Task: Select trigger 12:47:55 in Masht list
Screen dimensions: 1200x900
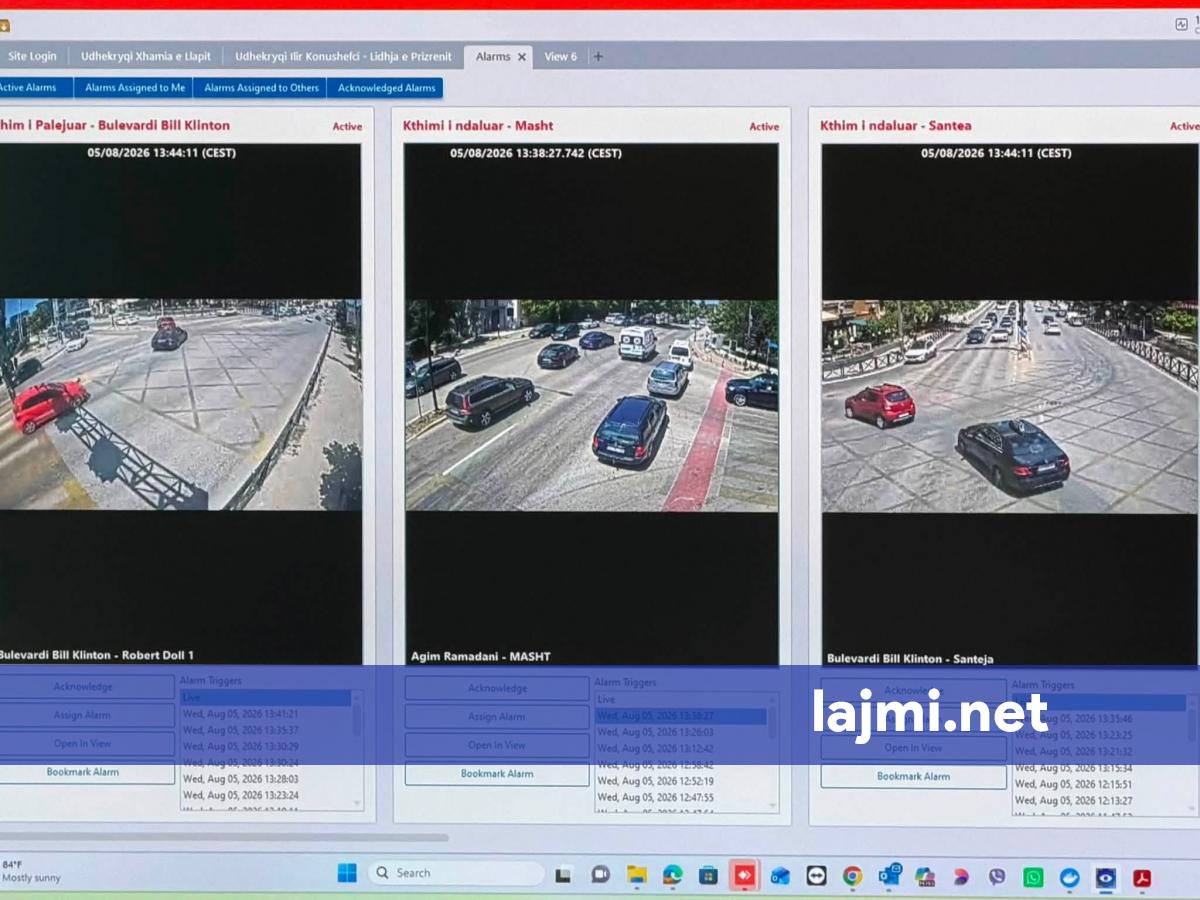Action: click(681, 798)
